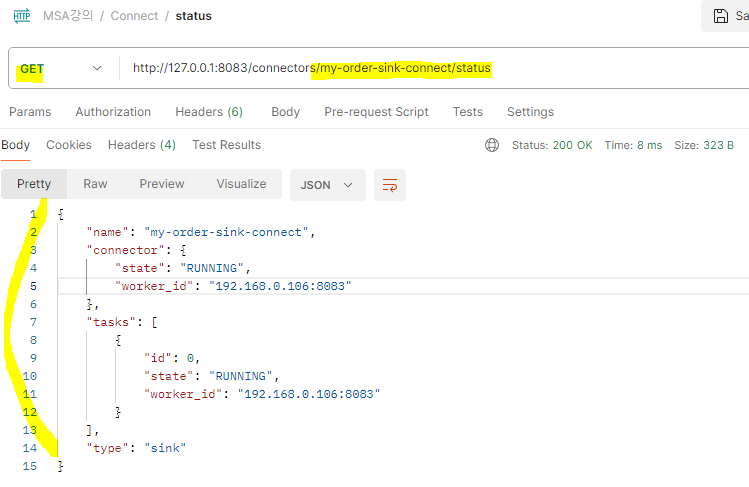Open the JSON format dropdown

[x=328, y=185]
